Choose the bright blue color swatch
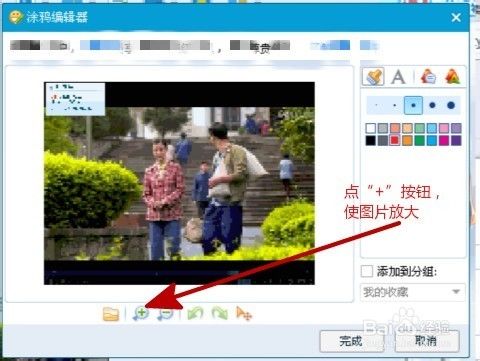The image size is (480, 361). pyautogui.click(x=432, y=140)
